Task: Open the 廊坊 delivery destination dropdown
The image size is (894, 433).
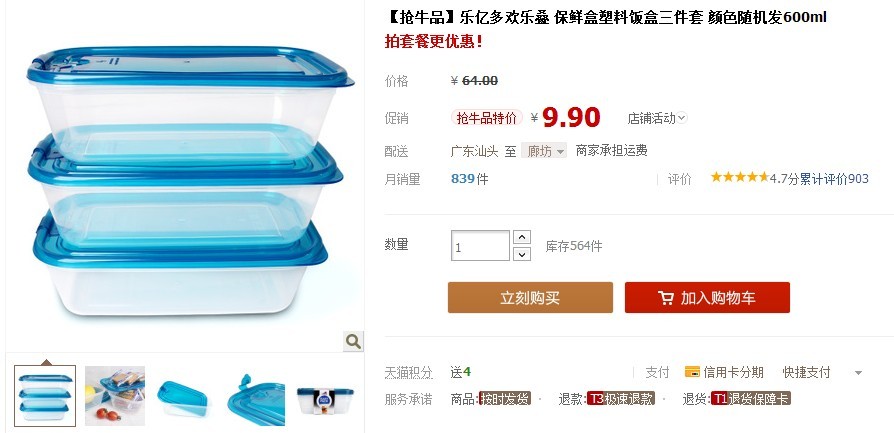Action: click(x=544, y=151)
